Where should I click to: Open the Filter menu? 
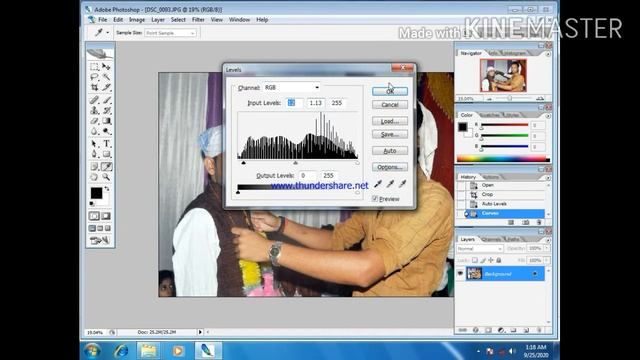[198, 20]
